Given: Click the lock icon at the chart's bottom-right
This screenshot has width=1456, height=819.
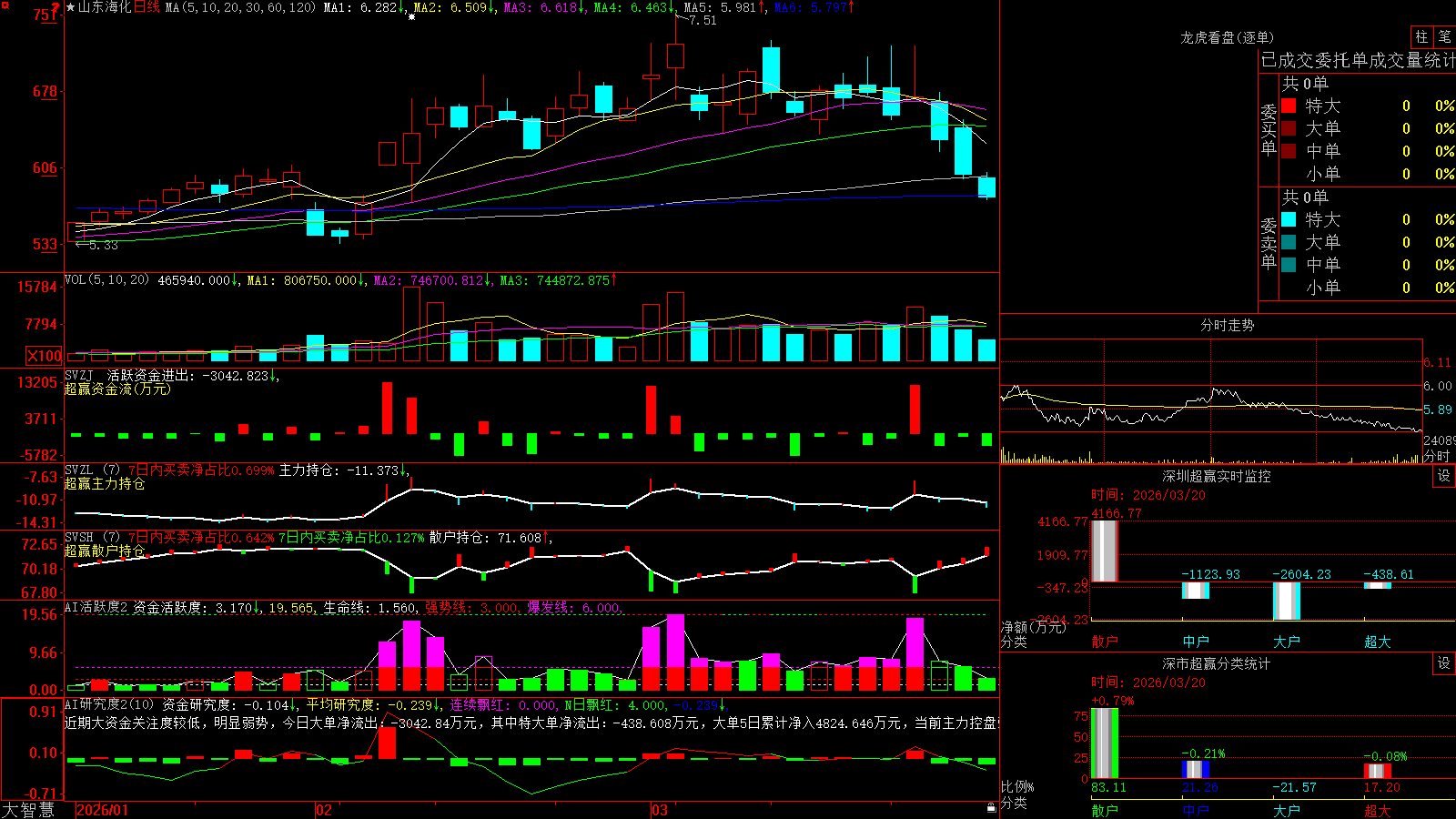Looking at the screenshot, I should [992, 808].
